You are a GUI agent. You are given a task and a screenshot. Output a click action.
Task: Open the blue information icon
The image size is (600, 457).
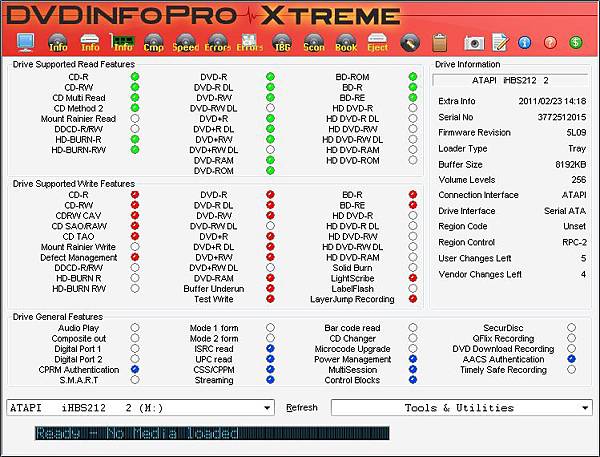[525, 42]
